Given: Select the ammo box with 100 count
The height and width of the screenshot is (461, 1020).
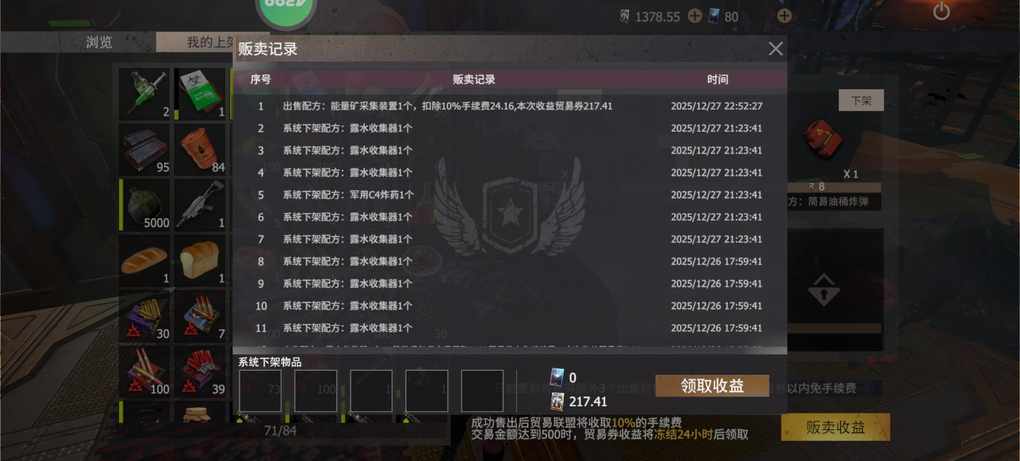Looking at the screenshot, I should (x=145, y=371).
